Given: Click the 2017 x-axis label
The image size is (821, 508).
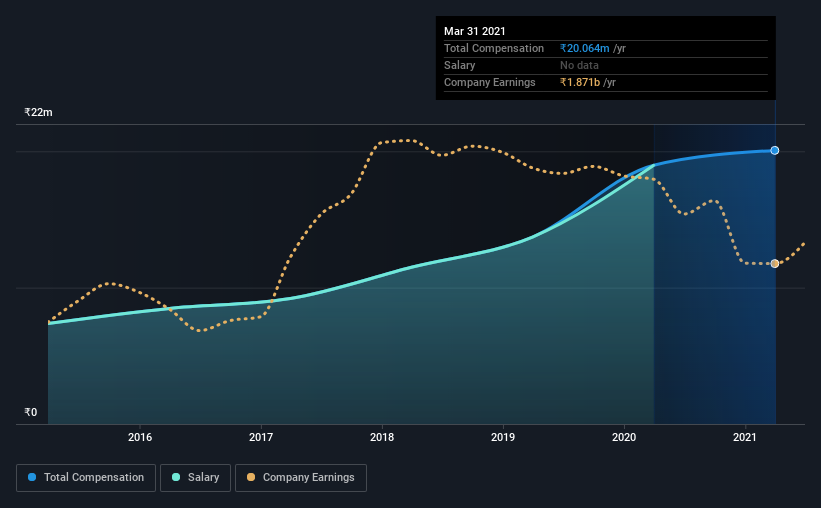Looking at the screenshot, I should (x=261, y=437).
